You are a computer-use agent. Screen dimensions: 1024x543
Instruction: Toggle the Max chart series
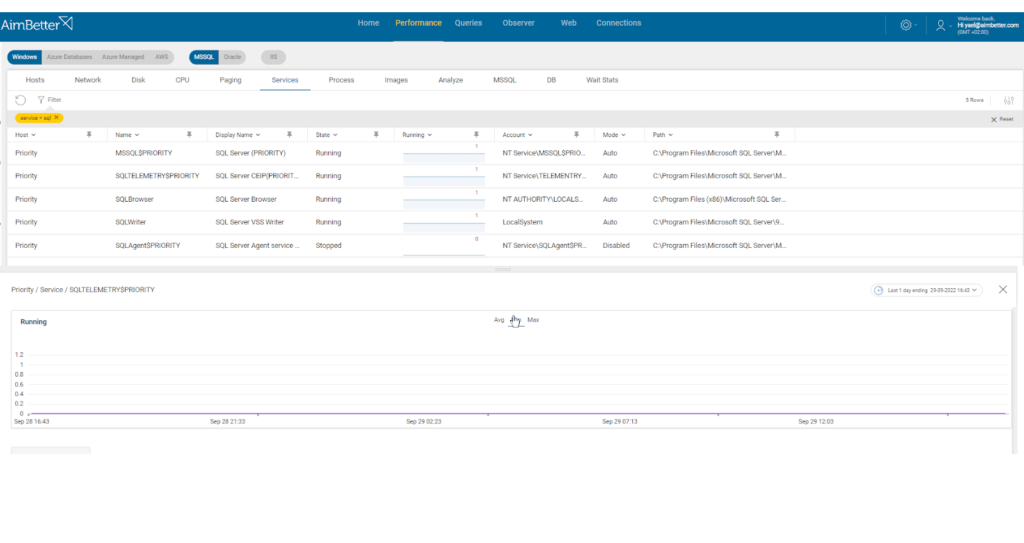point(533,320)
